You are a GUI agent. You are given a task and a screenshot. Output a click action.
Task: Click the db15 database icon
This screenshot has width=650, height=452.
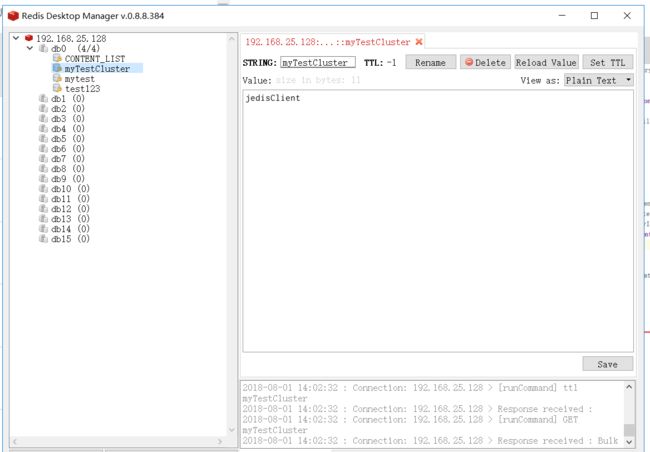43,239
